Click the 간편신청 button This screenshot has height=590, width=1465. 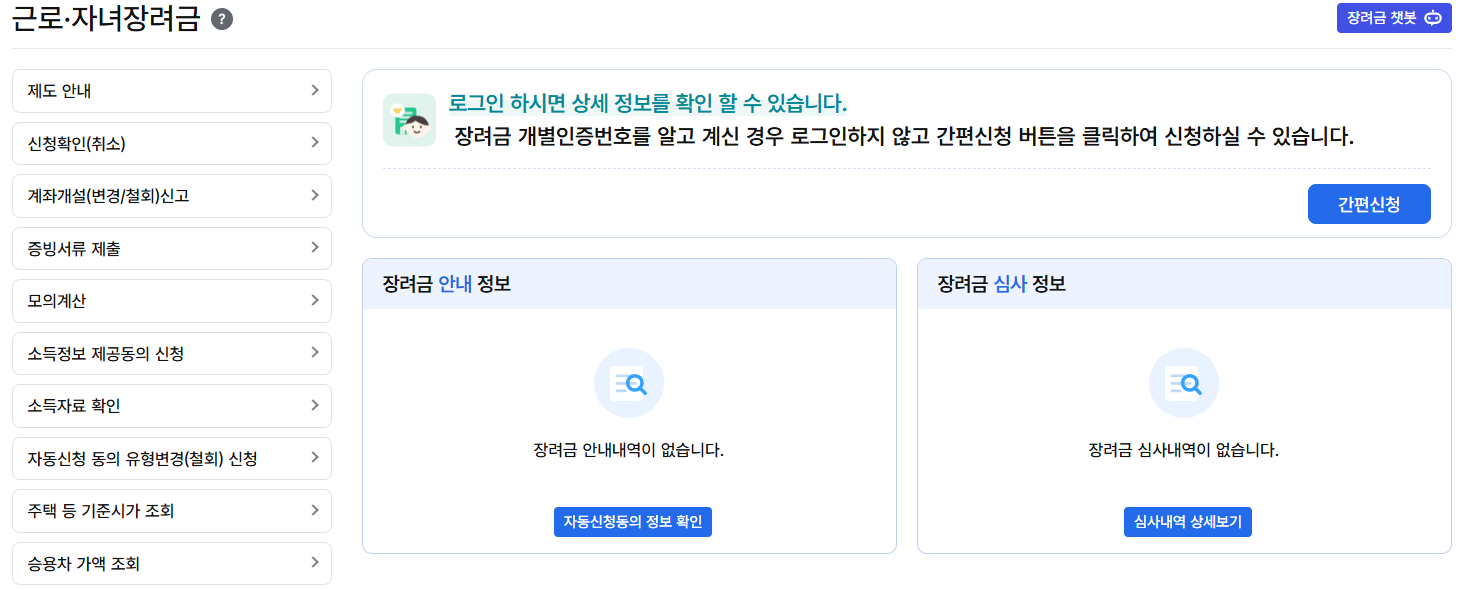point(1369,204)
